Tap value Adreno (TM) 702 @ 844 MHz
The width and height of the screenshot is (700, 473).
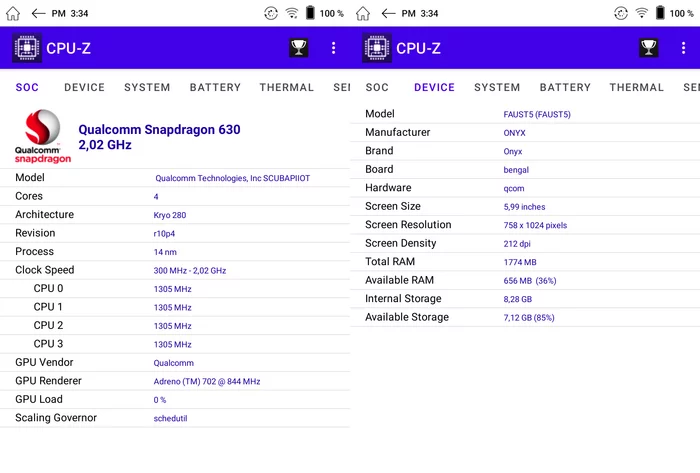click(x=207, y=382)
